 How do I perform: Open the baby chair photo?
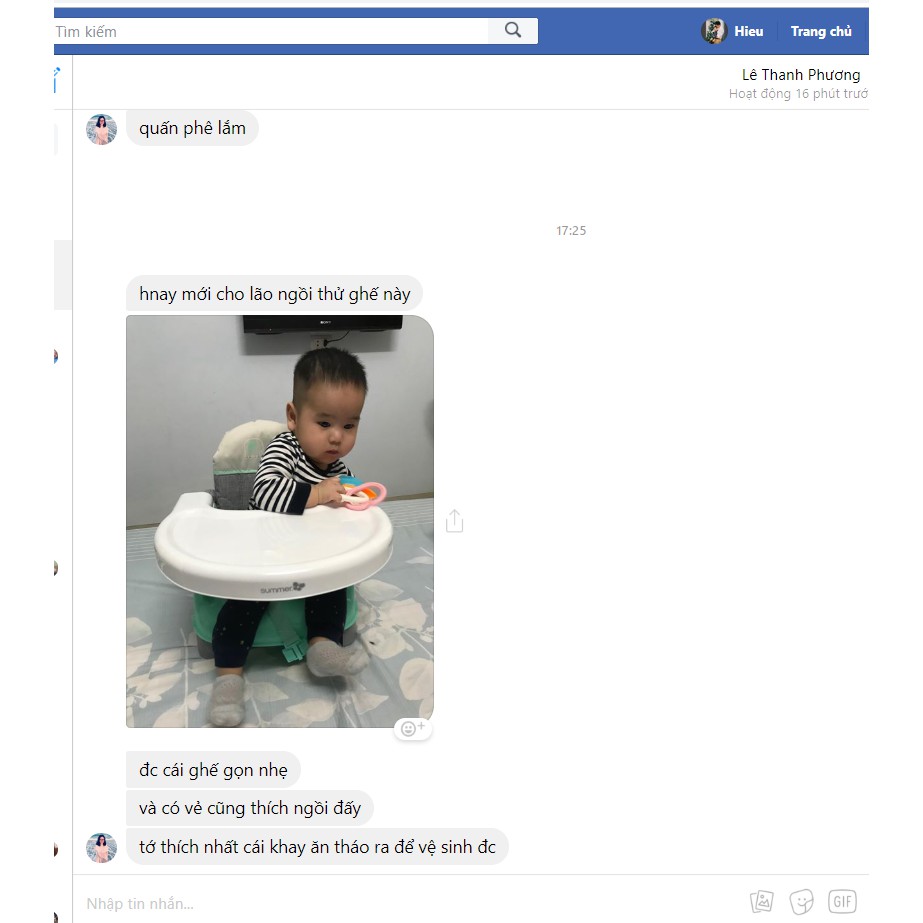(x=280, y=522)
